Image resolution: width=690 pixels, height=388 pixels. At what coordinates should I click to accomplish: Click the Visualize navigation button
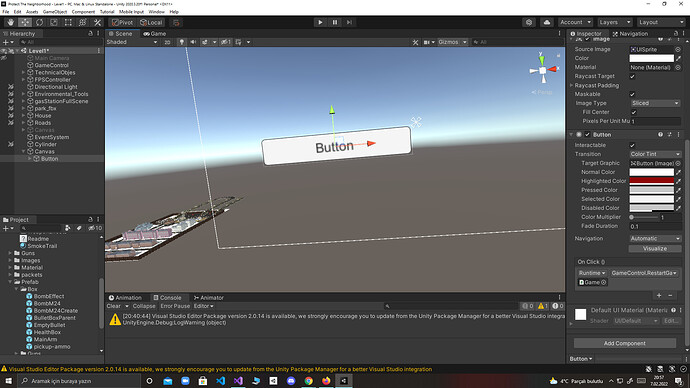point(655,249)
